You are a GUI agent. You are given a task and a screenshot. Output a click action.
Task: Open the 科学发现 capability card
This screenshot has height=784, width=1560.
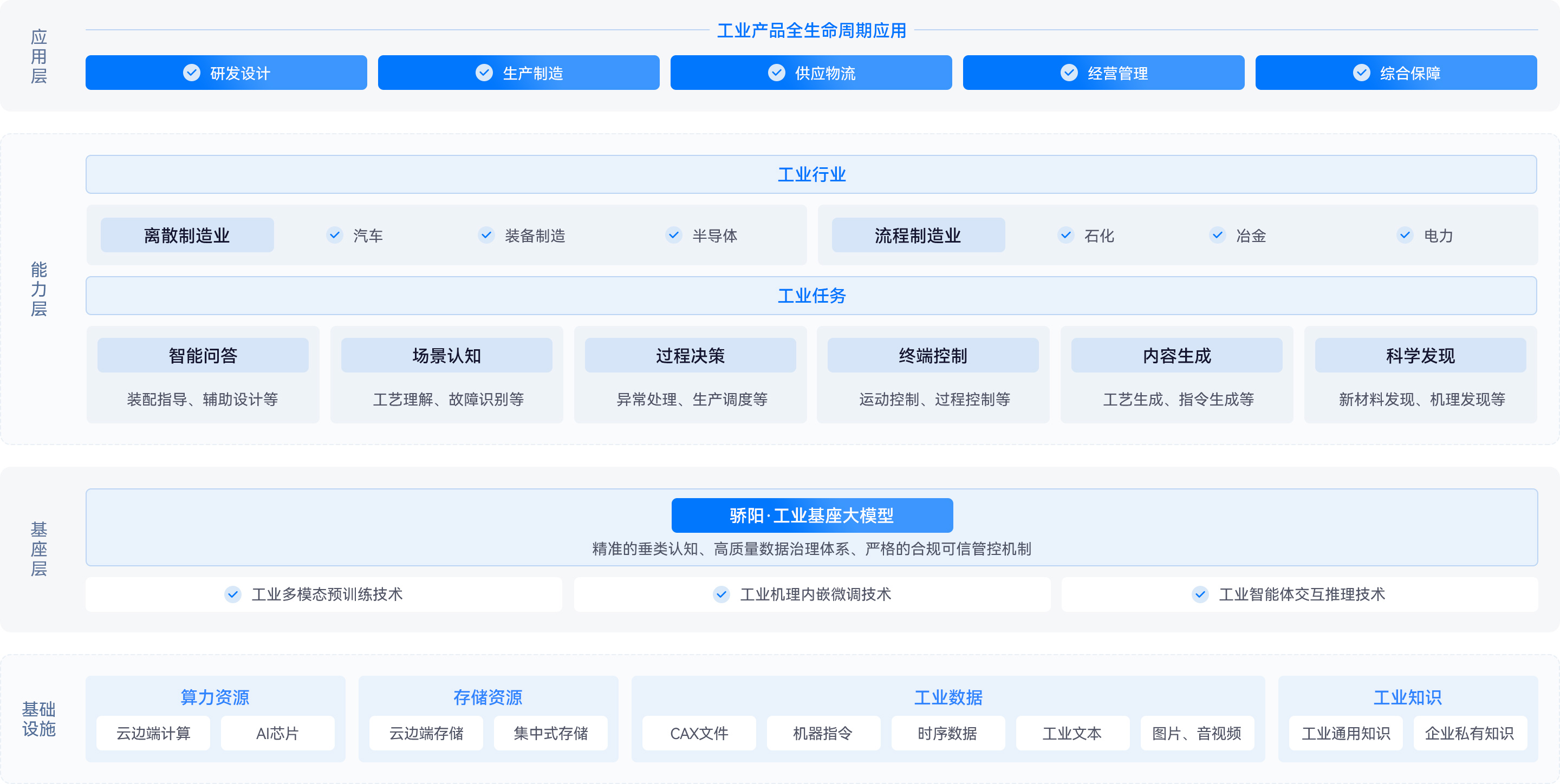pyautogui.click(x=1420, y=375)
